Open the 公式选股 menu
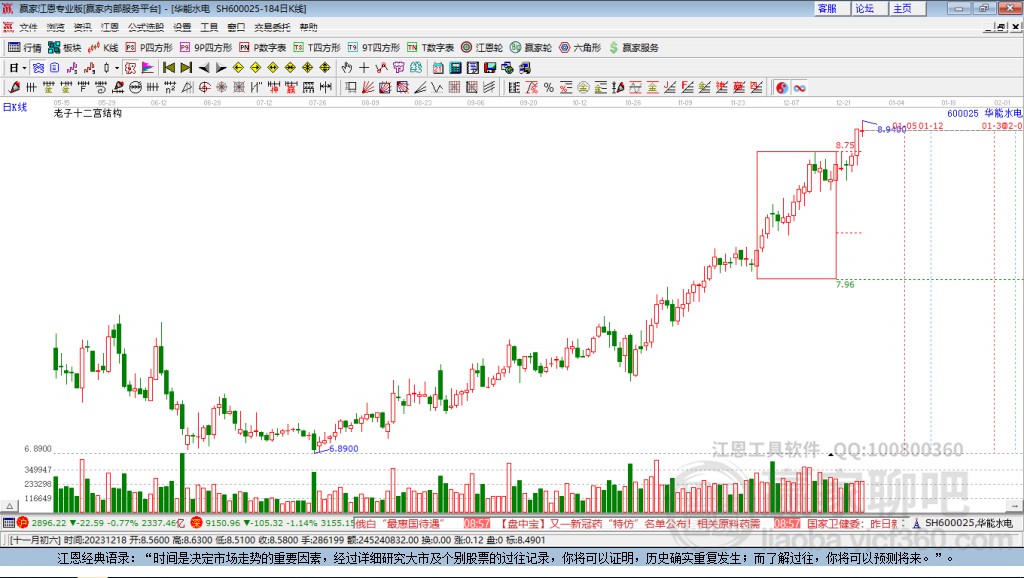 pos(145,27)
